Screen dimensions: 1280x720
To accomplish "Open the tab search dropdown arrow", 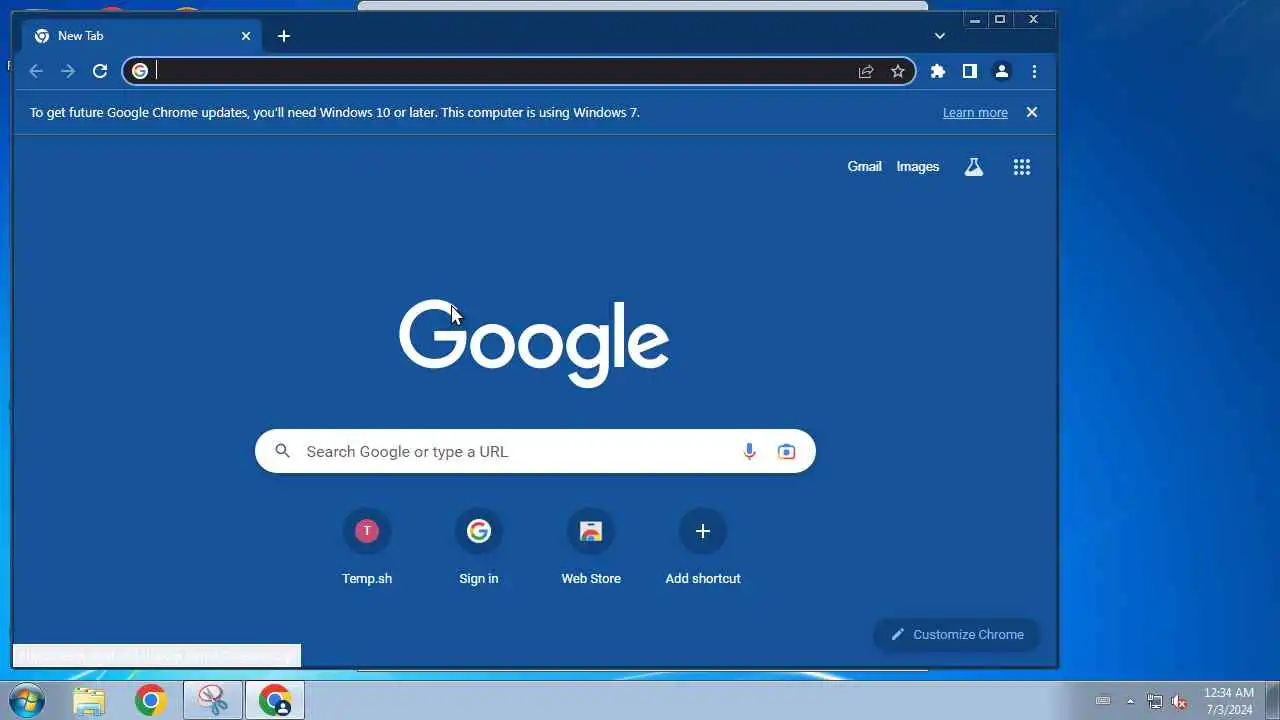I will 940,36.
